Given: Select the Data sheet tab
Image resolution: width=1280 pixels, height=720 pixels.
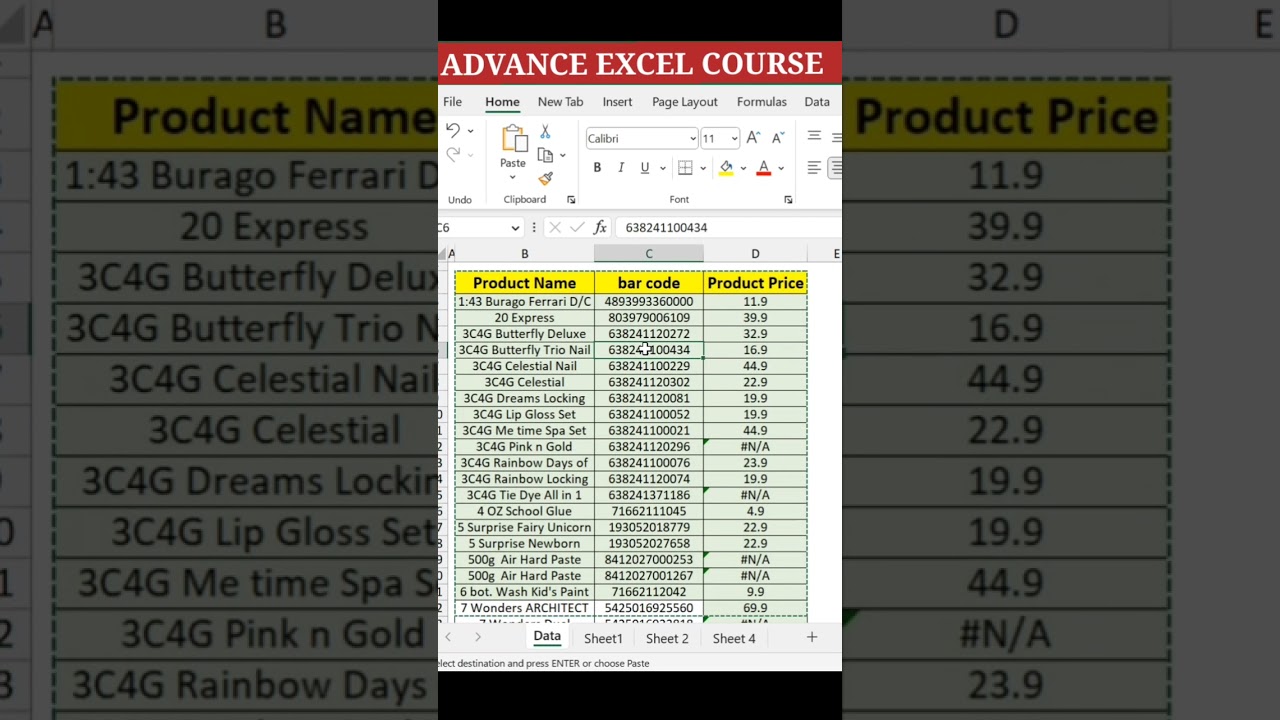Looking at the screenshot, I should (547, 636).
